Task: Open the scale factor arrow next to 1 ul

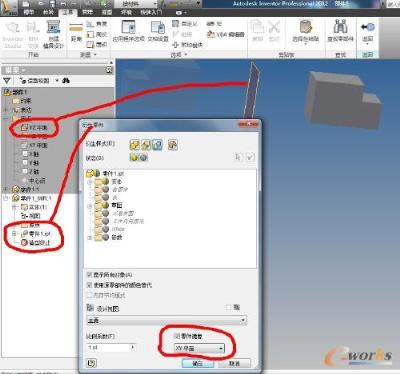Action: [x=133, y=347]
